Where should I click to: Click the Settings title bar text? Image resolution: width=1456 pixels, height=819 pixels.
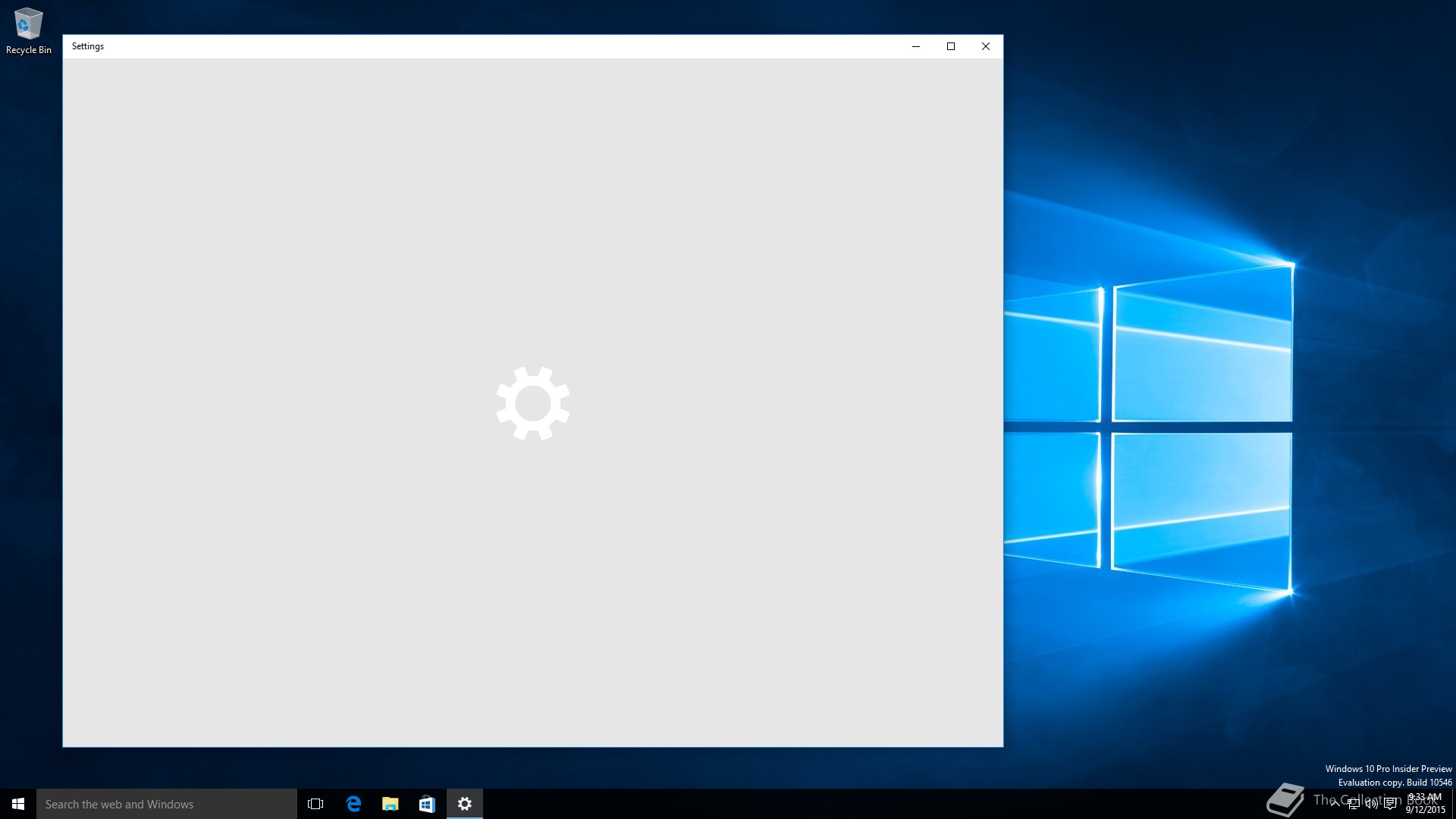pos(88,46)
